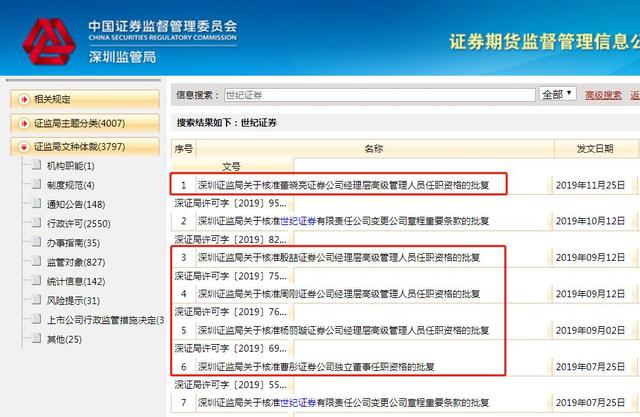Select 办事指南(35) in the tree
Screen dimensions: 640x417
click(x=73, y=243)
